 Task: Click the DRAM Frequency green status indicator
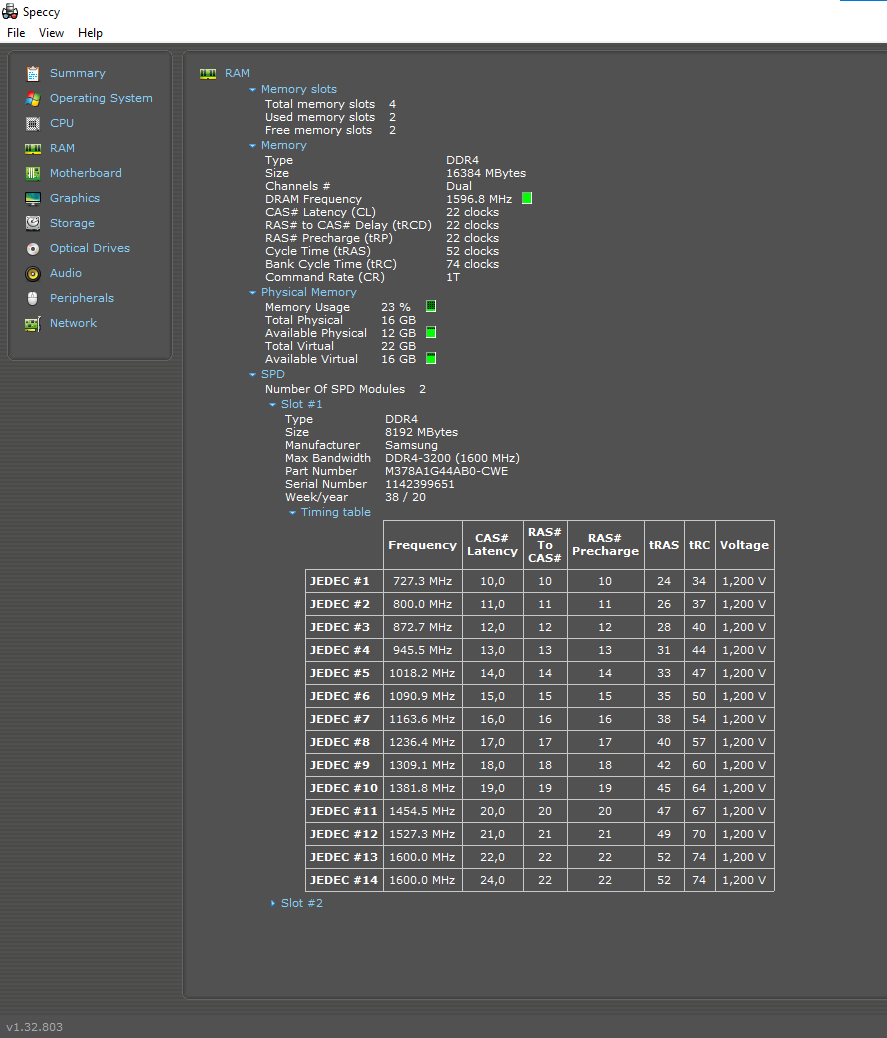(x=527, y=198)
